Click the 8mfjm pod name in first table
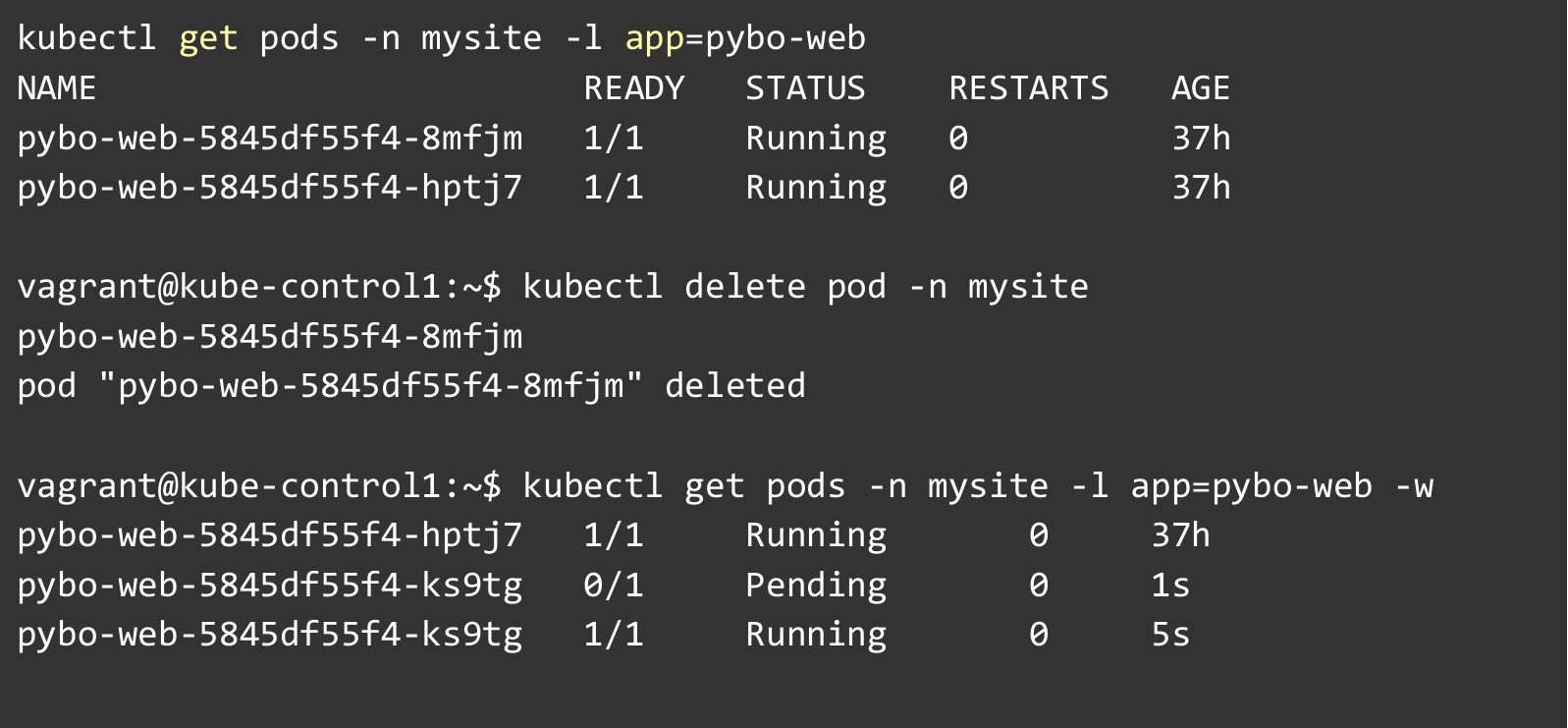 [x=269, y=139]
